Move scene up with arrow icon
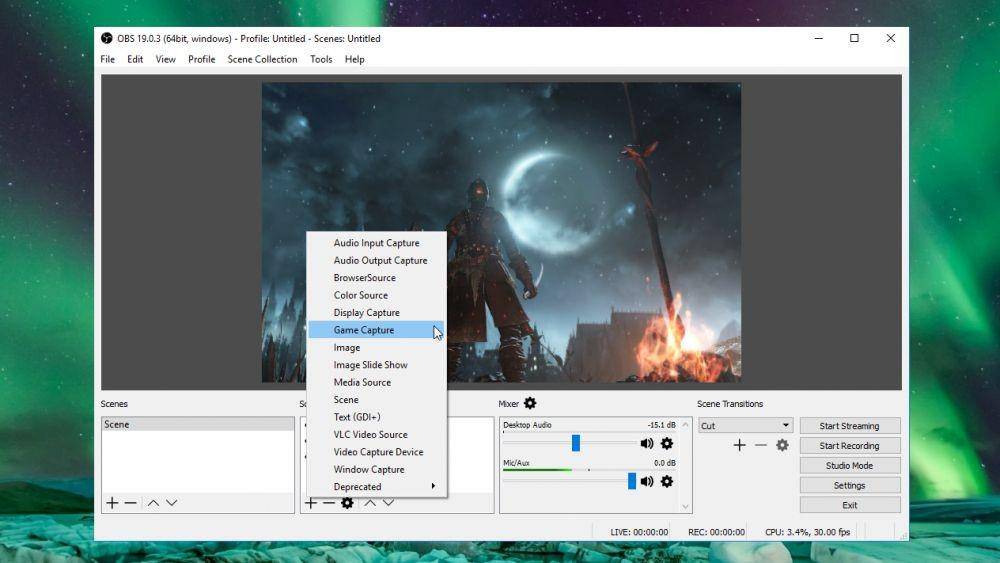This screenshot has height=563, width=1000. point(153,503)
